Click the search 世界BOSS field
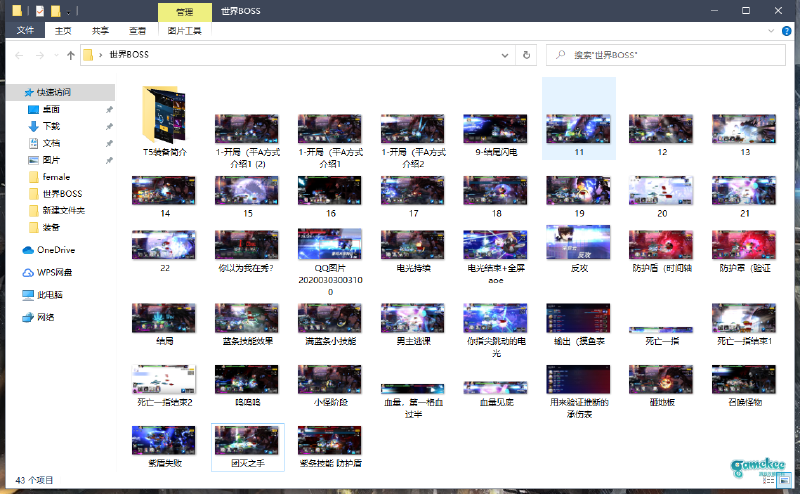This screenshot has height=494, width=800. coord(665,55)
